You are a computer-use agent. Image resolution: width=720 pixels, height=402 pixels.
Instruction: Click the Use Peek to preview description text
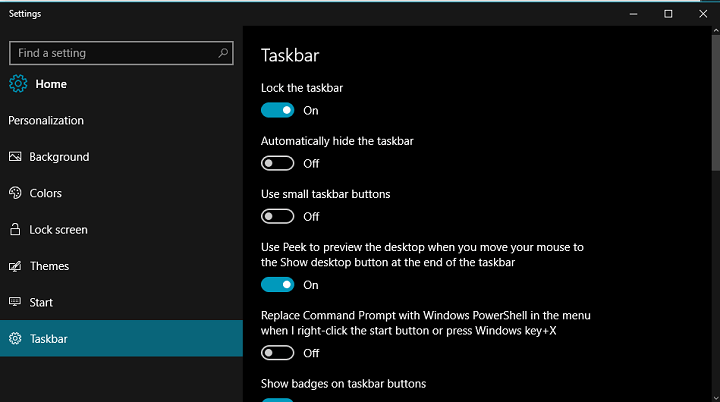(422, 255)
